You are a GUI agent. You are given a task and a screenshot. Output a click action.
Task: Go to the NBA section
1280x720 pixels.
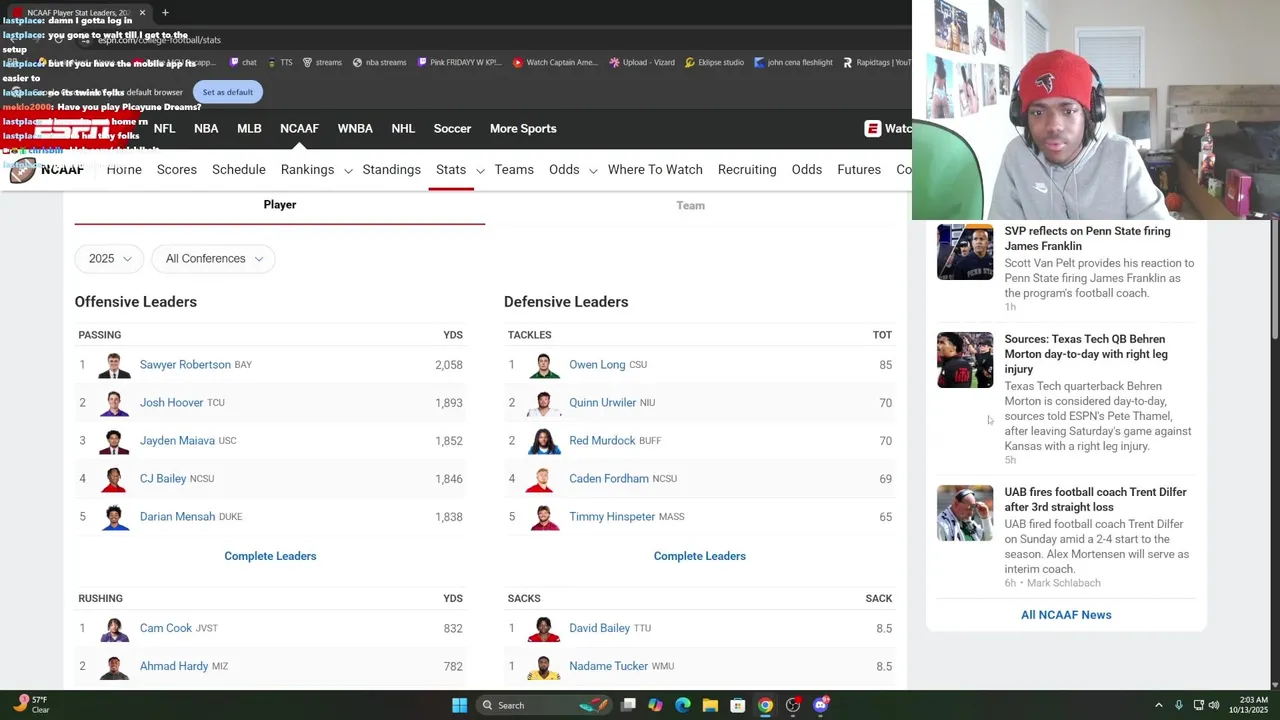[206, 128]
